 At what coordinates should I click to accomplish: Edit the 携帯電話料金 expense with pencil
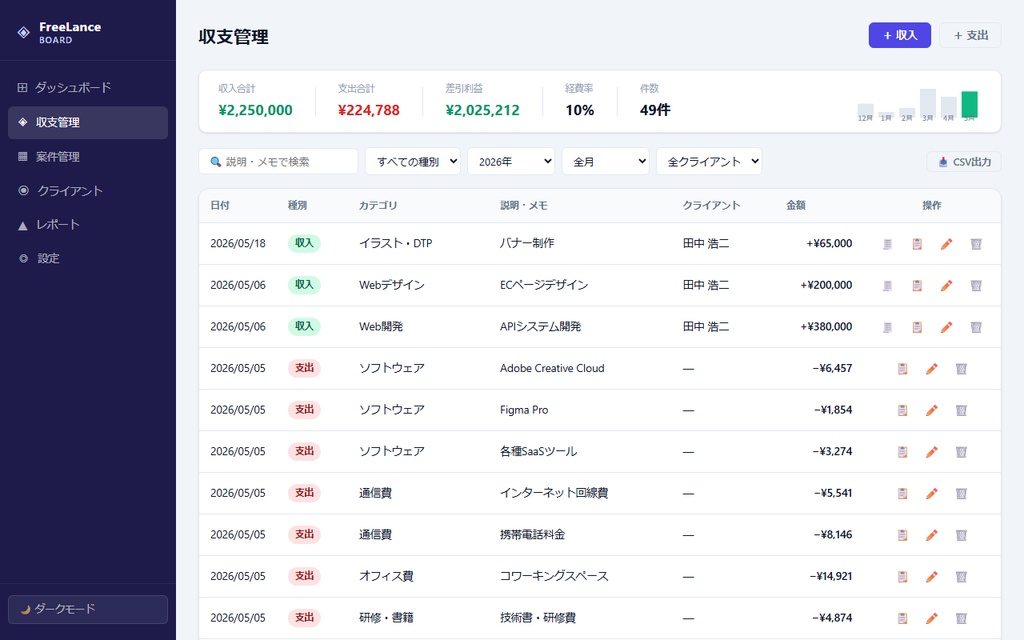[932, 535]
